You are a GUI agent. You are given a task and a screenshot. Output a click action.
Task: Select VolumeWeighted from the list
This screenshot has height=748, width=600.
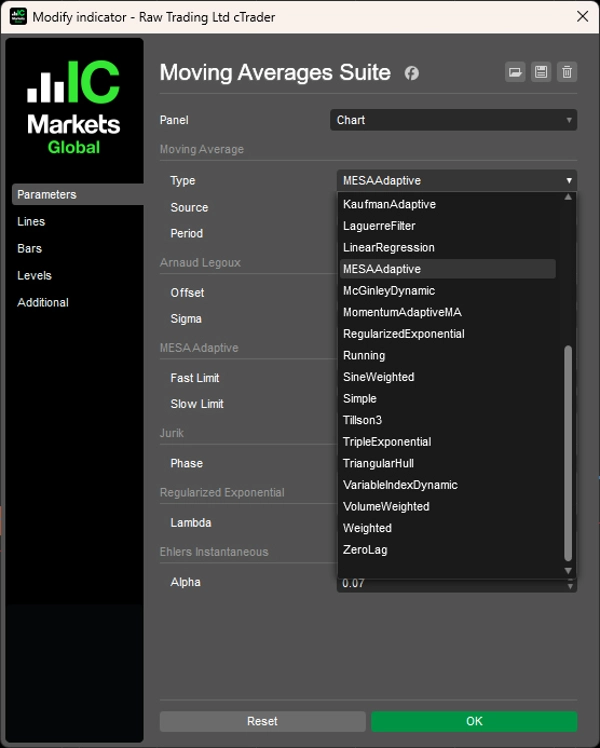click(448, 506)
